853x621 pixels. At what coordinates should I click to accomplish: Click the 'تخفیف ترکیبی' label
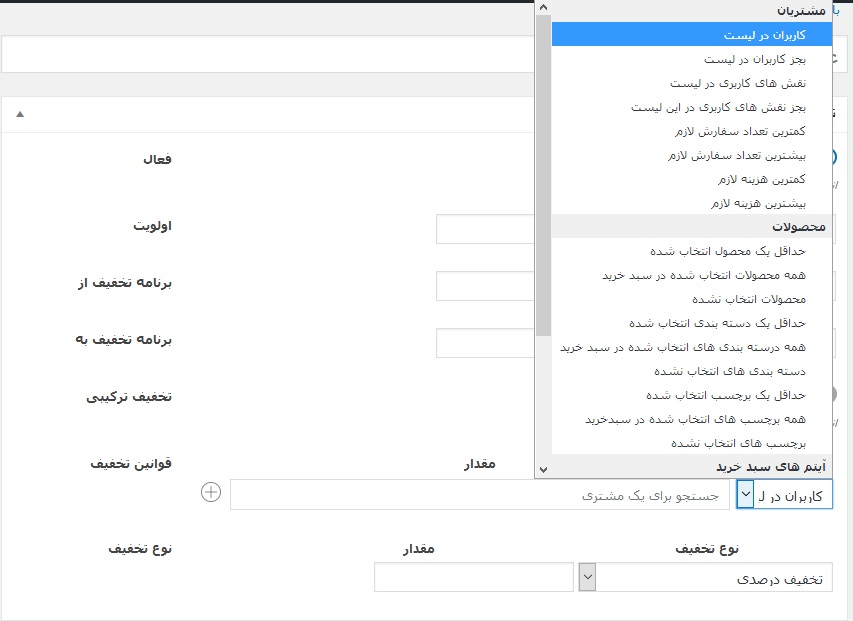click(129, 397)
